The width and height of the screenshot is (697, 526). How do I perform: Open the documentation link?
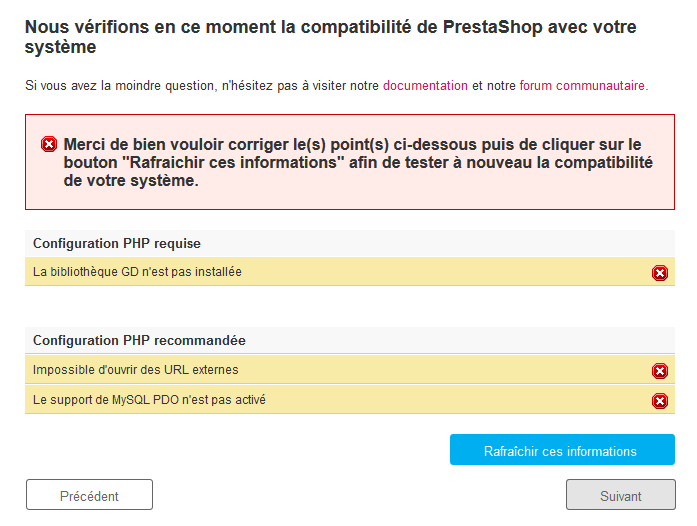[x=425, y=86]
